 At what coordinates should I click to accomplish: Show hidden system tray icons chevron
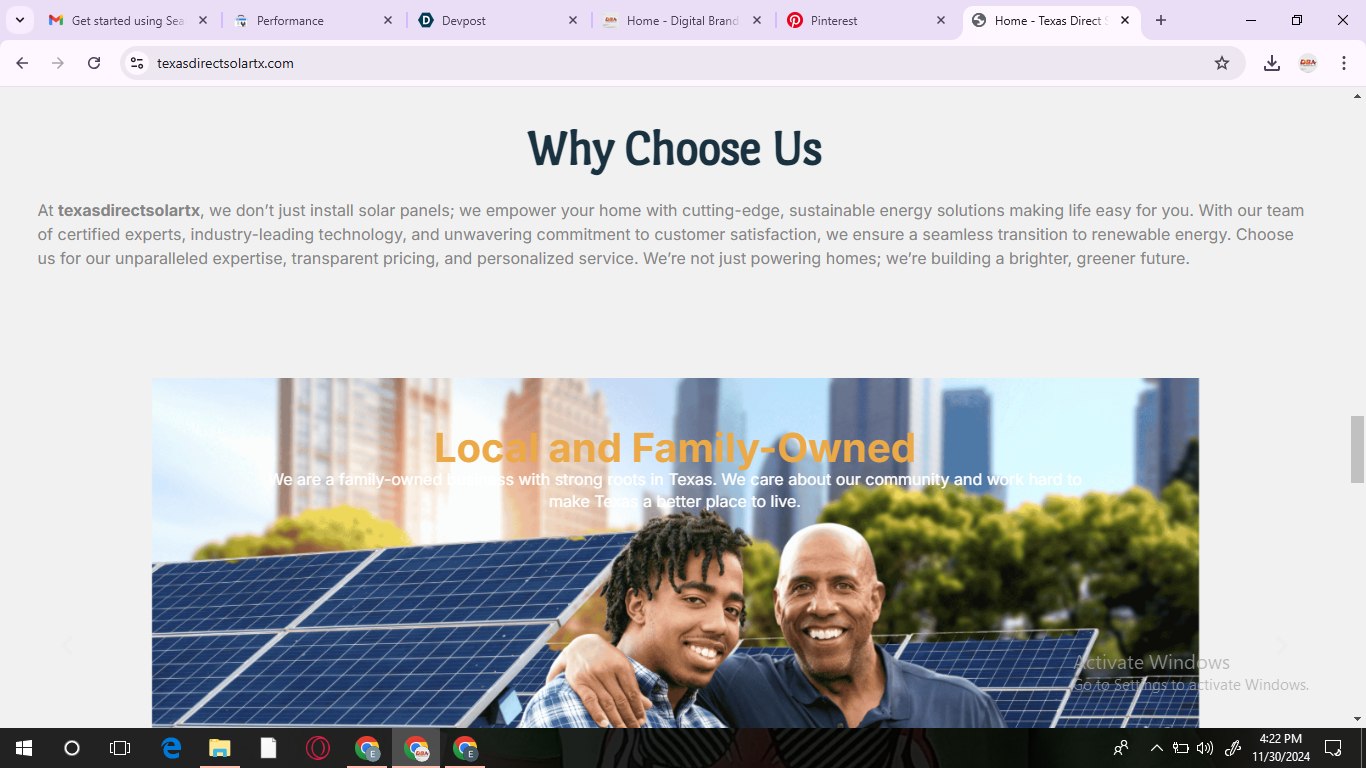click(1157, 748)
